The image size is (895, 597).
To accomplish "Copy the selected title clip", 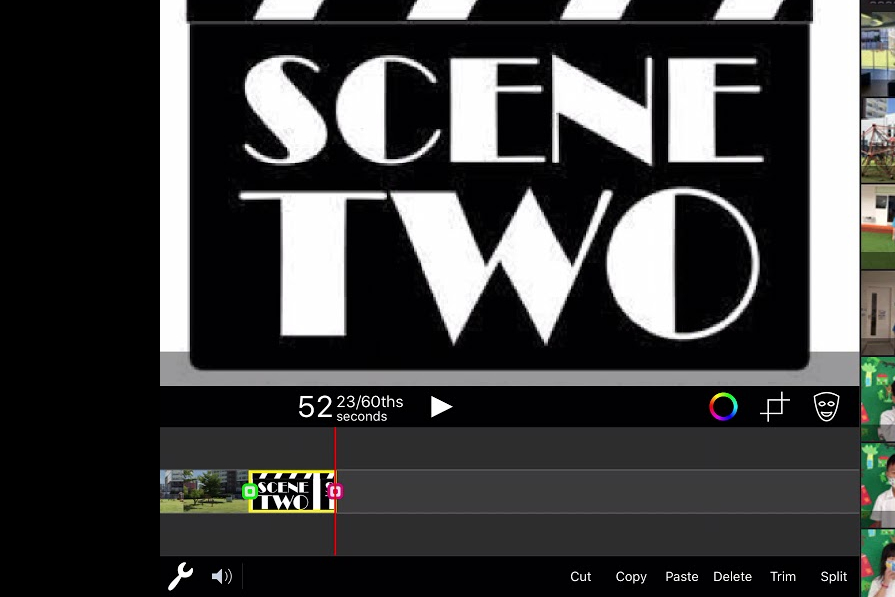I will [x=631, y=576].
